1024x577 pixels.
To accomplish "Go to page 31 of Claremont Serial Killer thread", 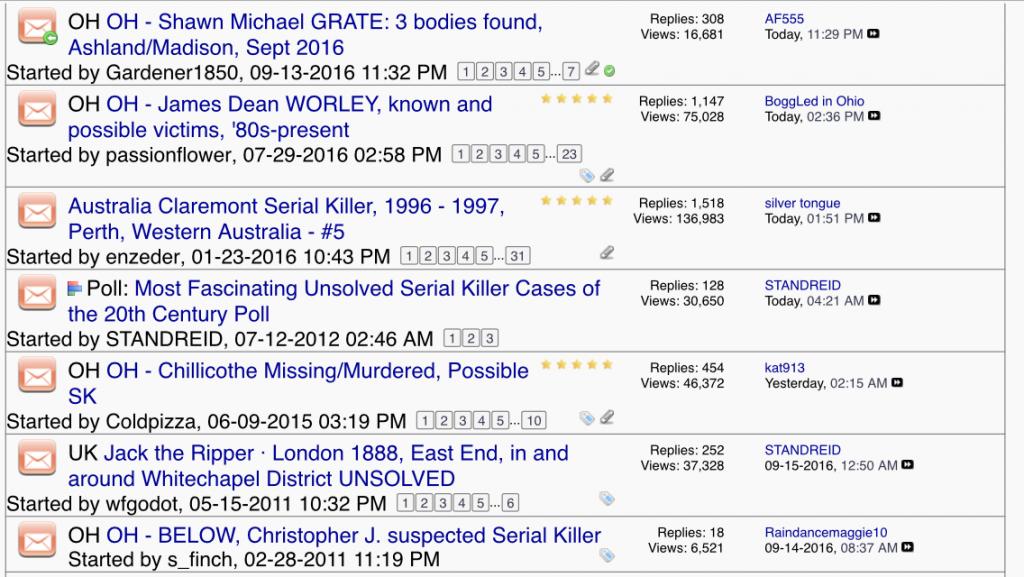I will (517, 257).
